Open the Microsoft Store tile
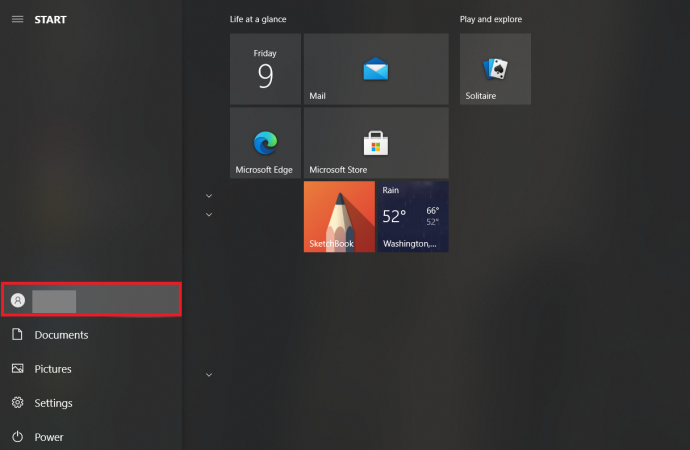690x450 pixels. pyautogui.click(x=376, y=143)
